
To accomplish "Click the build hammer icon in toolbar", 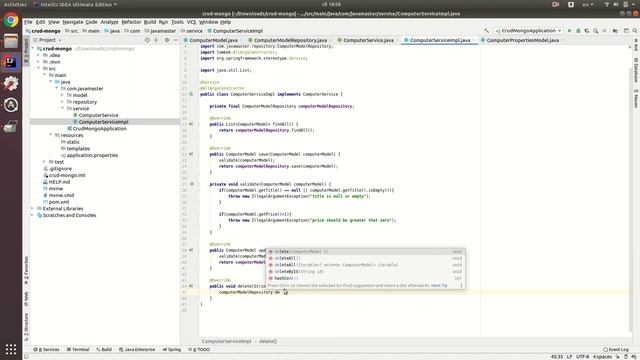I will [x=486, y=31].
